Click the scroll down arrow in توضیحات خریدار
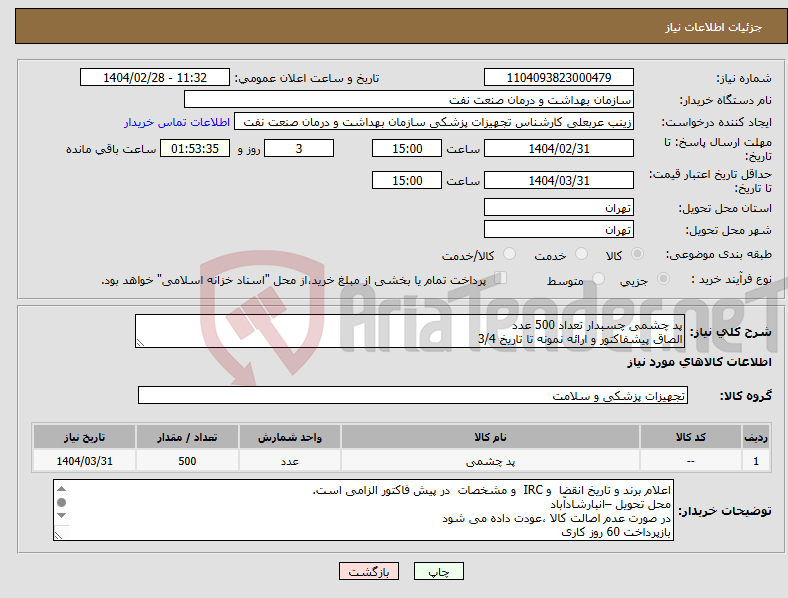 point(61,515)
